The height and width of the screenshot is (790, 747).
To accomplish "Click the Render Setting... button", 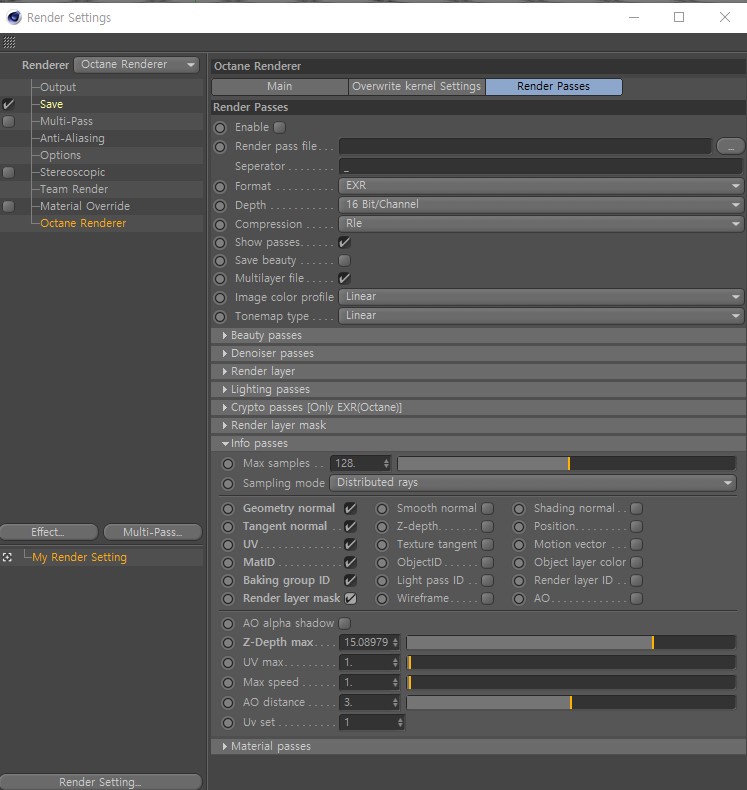I will point(101,782).
